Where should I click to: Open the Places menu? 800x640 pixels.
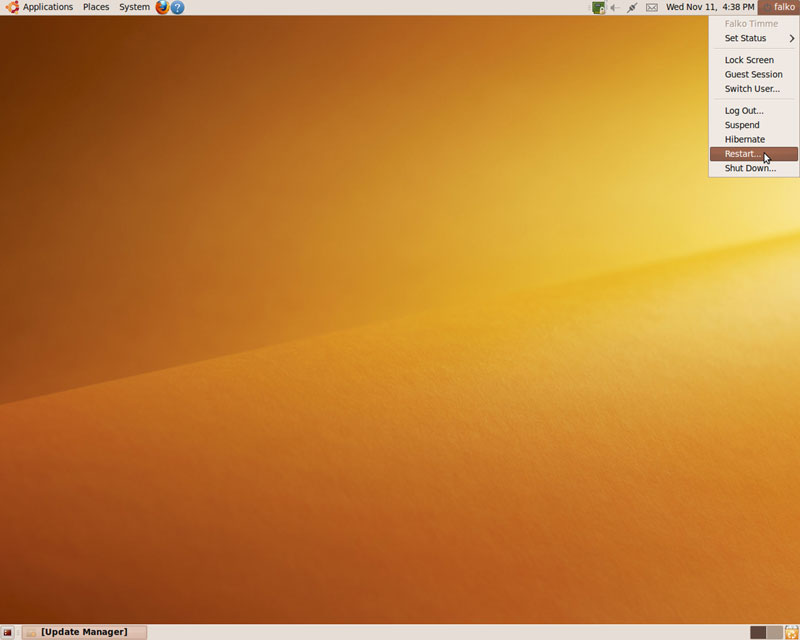[96, 7]
